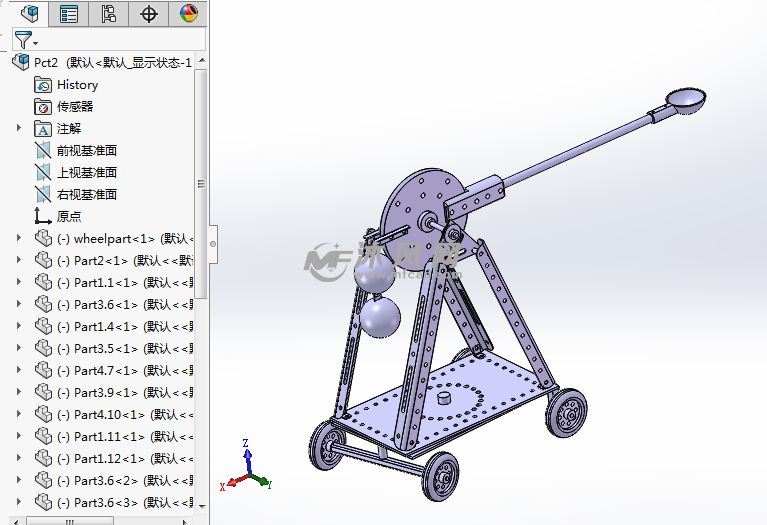Switch to the PropertyManager tab

pos(68,13)
